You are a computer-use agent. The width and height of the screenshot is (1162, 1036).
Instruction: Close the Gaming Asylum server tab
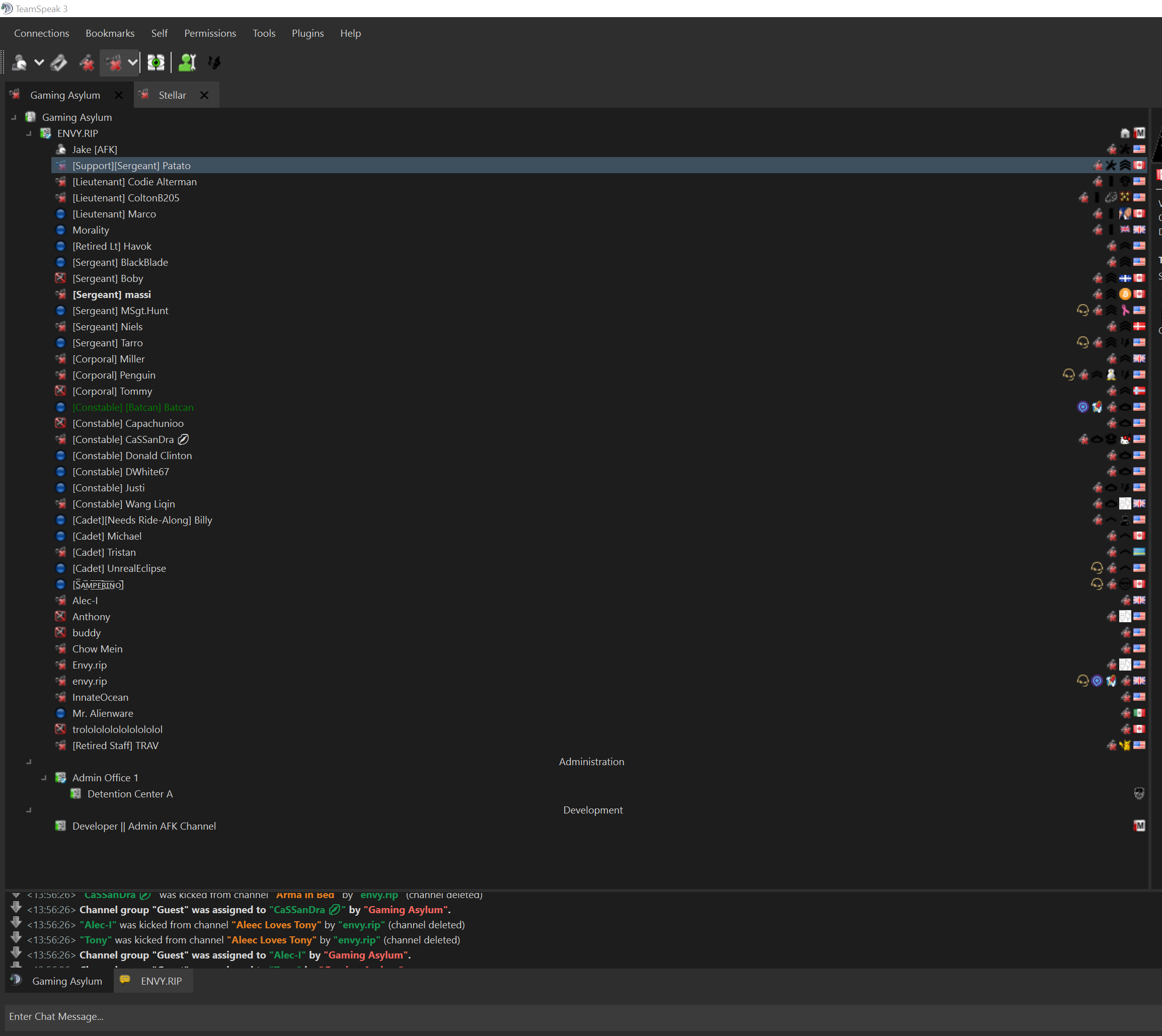pyautogui.click(x=118, y=95)
